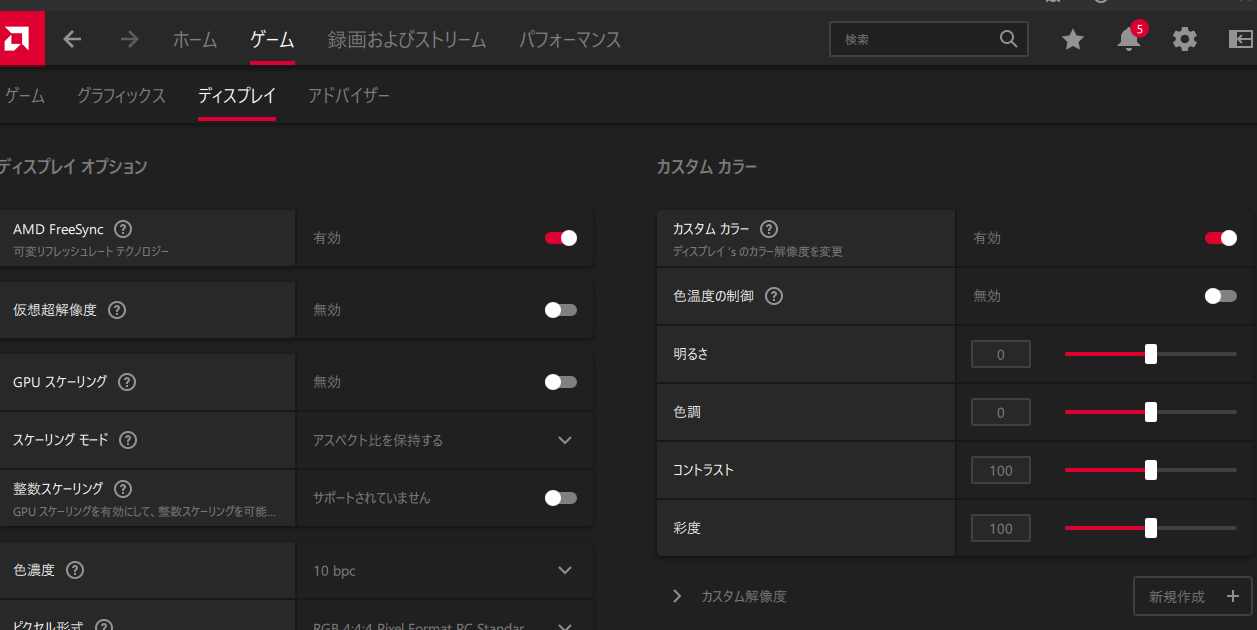Toggle the 整数スケーリング switch
This screenshot has width=1257, height=630.
(x=561, y=498)
